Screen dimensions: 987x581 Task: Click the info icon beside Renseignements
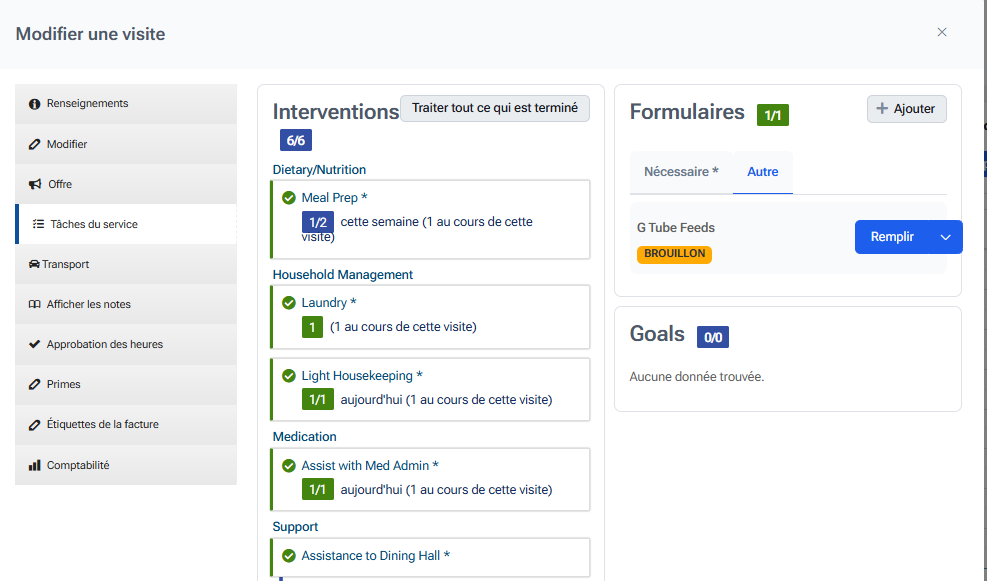[35, 104]
